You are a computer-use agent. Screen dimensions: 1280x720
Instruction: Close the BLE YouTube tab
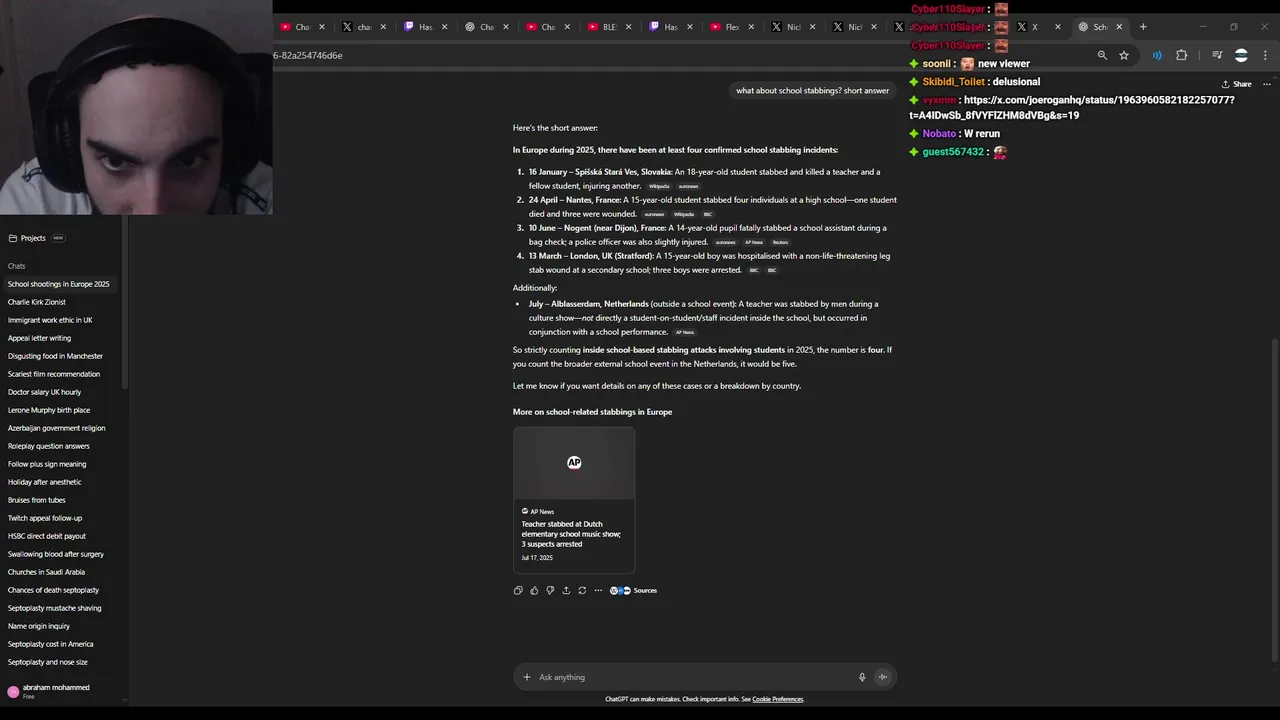coord(629,27)
